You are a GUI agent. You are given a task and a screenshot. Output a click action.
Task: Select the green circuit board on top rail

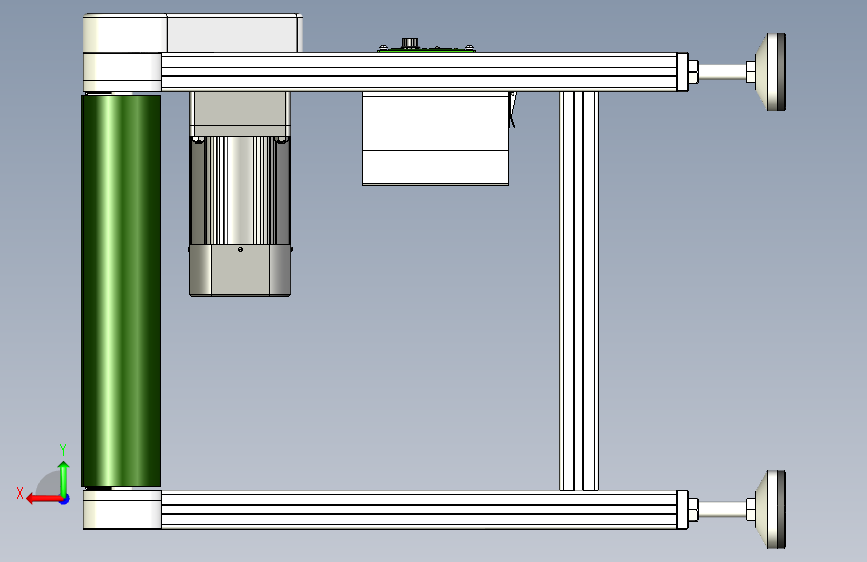click(x=426, y=50)
